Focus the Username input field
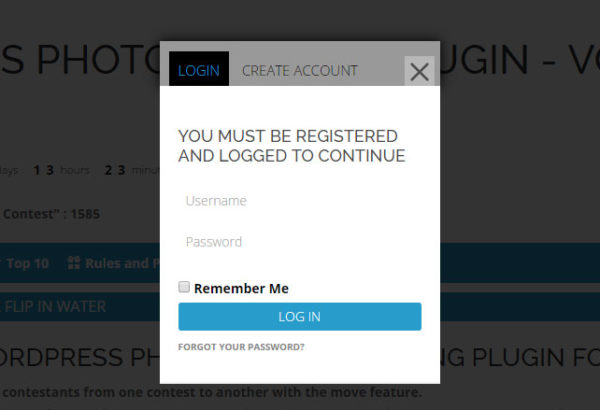The width and height of the screenshot is (600, 410). (x=299, y=201)
